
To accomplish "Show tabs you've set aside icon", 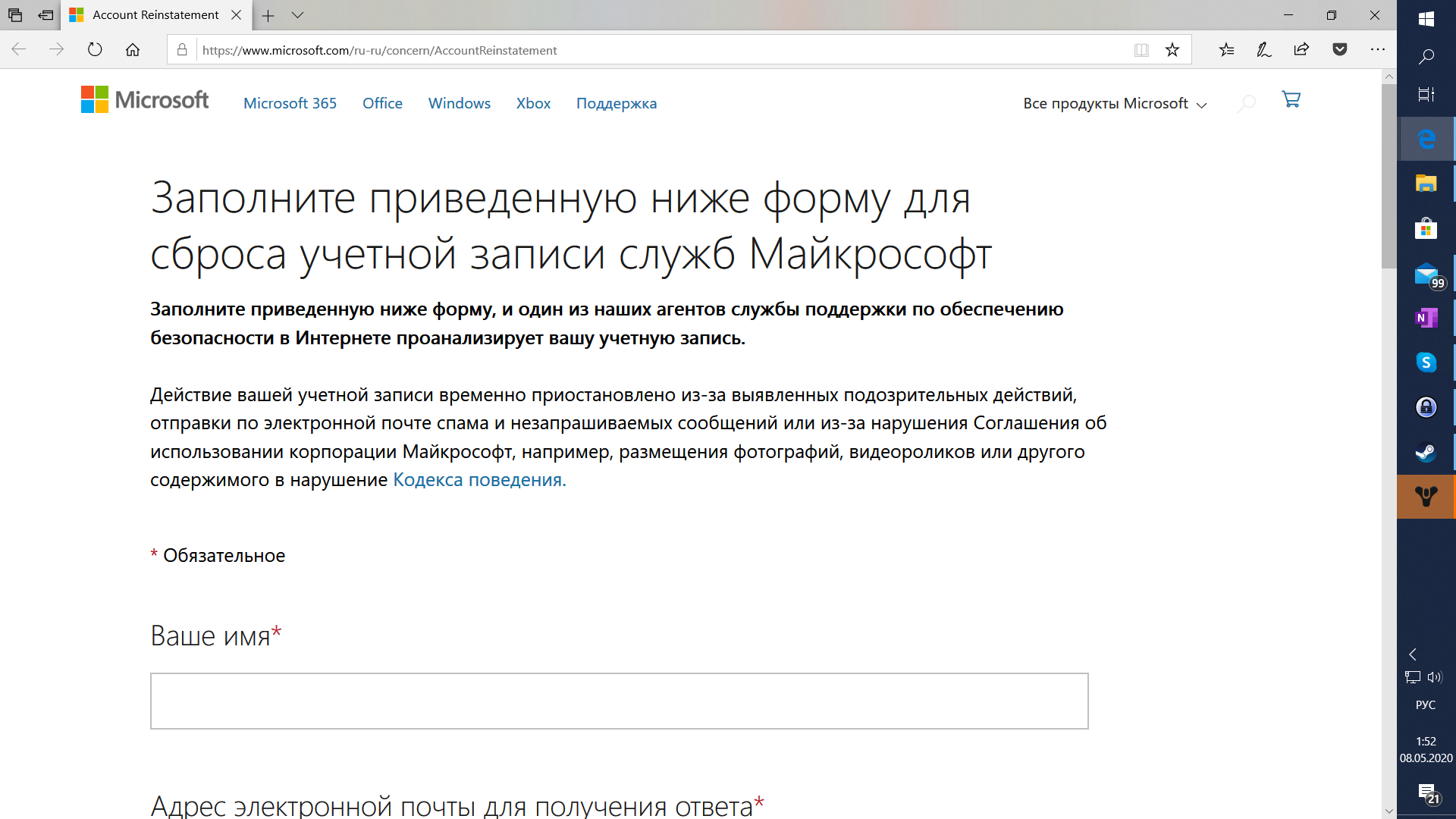I will [15, 15].
